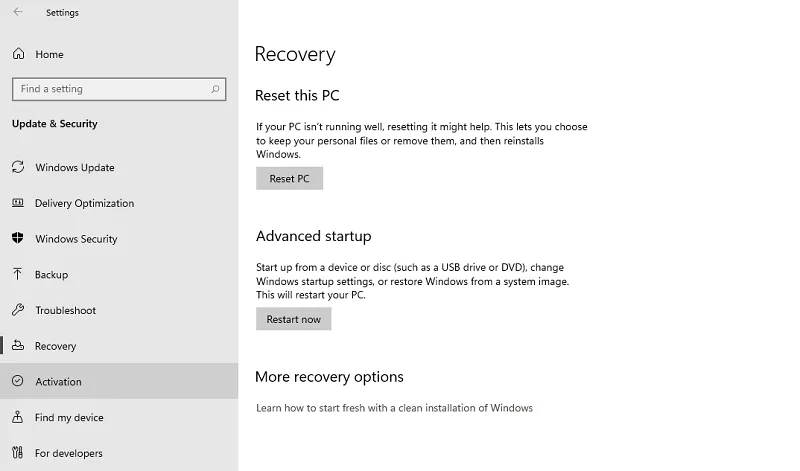Go to Home label
Image resolution: width=800 pixels, height=471 pixels.
[49, 54]
